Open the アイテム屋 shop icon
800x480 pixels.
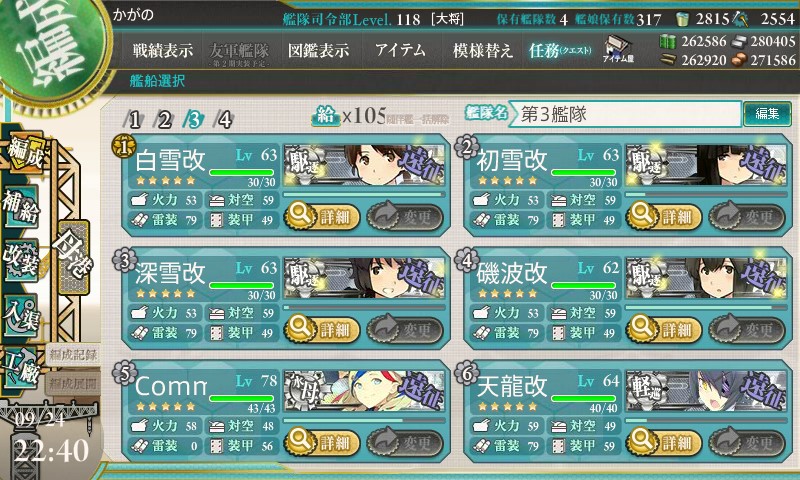pos(618,49)
